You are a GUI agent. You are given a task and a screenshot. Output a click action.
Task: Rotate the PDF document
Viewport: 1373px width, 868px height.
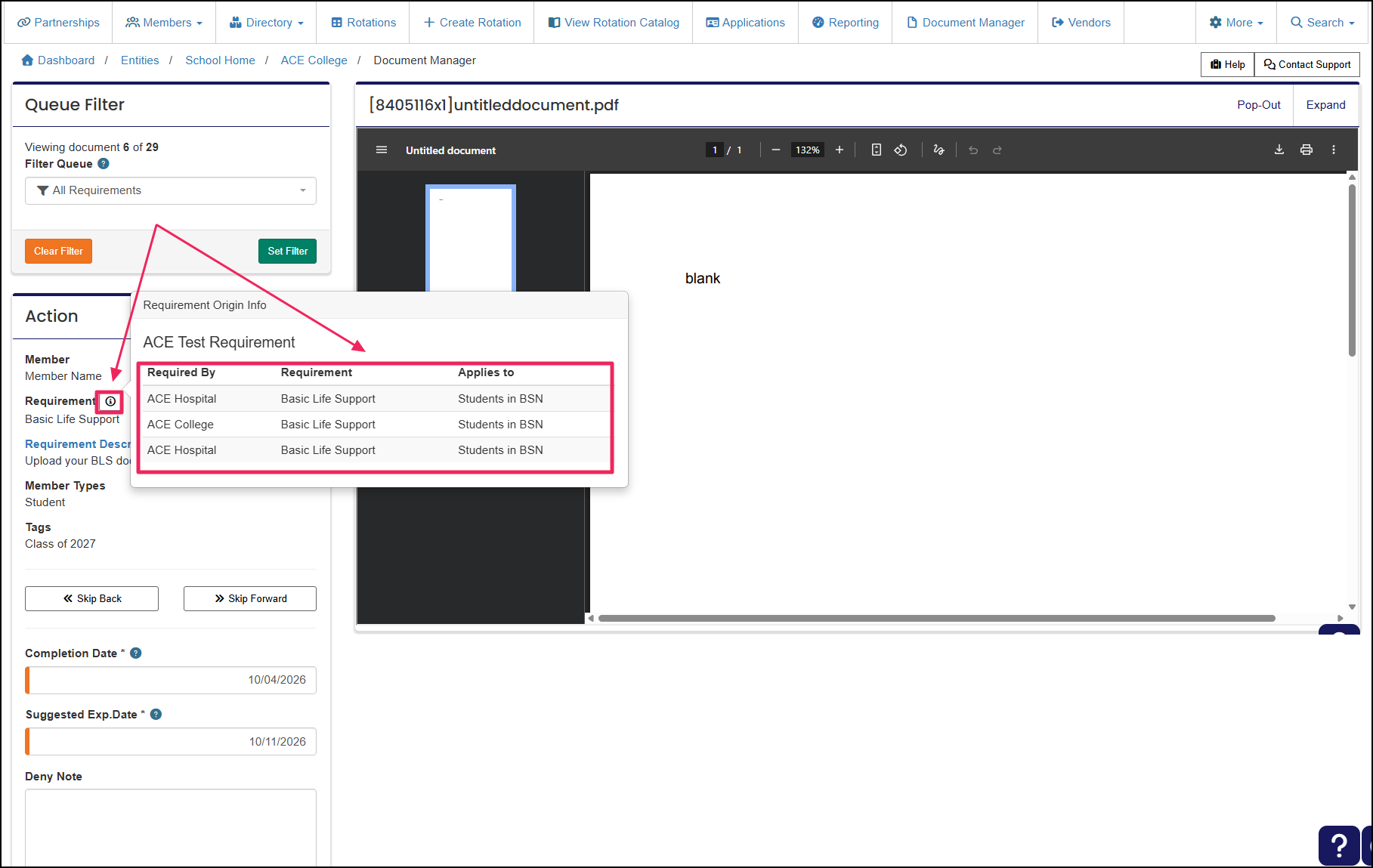pyautogui.click(x=901, y=150)
